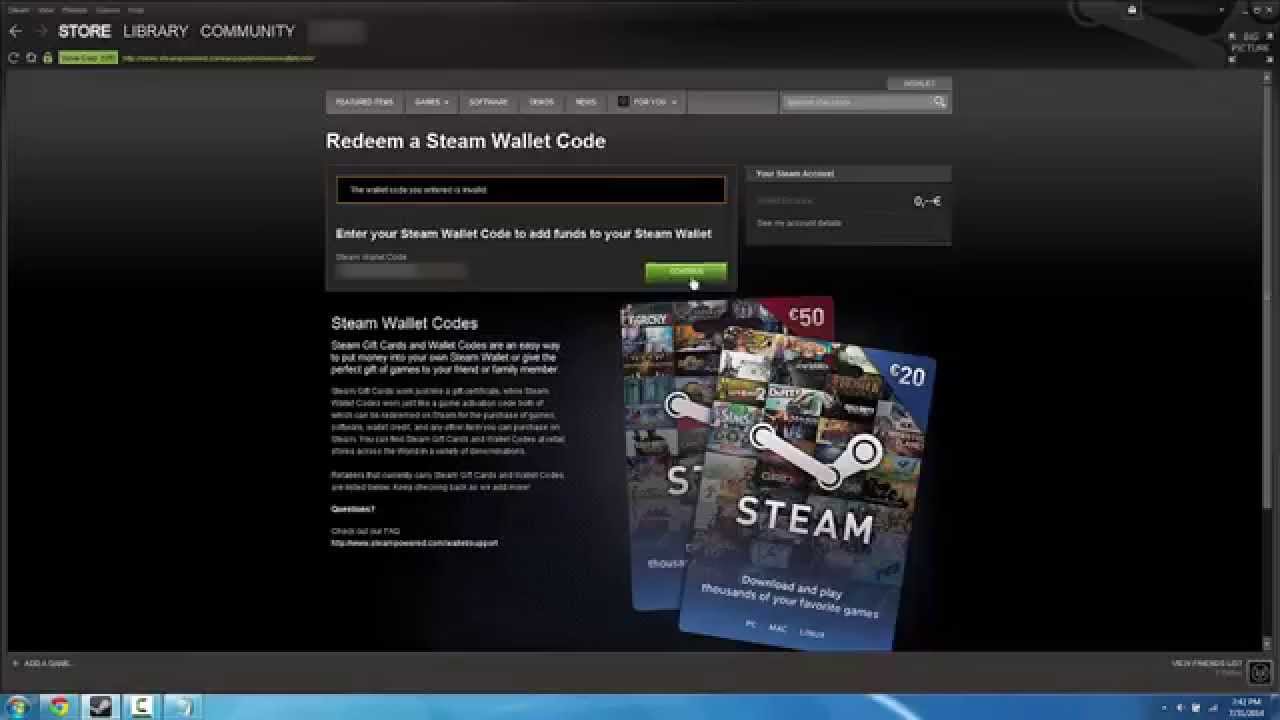Open See my account details link

[799, 223]
